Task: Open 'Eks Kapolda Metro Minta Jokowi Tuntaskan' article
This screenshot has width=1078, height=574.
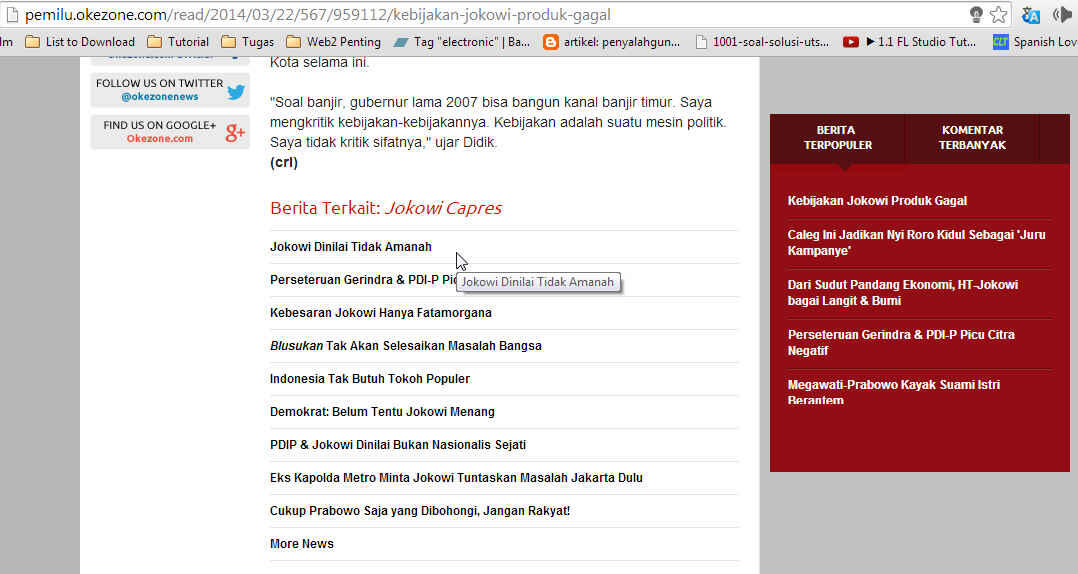Action: (x=456, y=478)
